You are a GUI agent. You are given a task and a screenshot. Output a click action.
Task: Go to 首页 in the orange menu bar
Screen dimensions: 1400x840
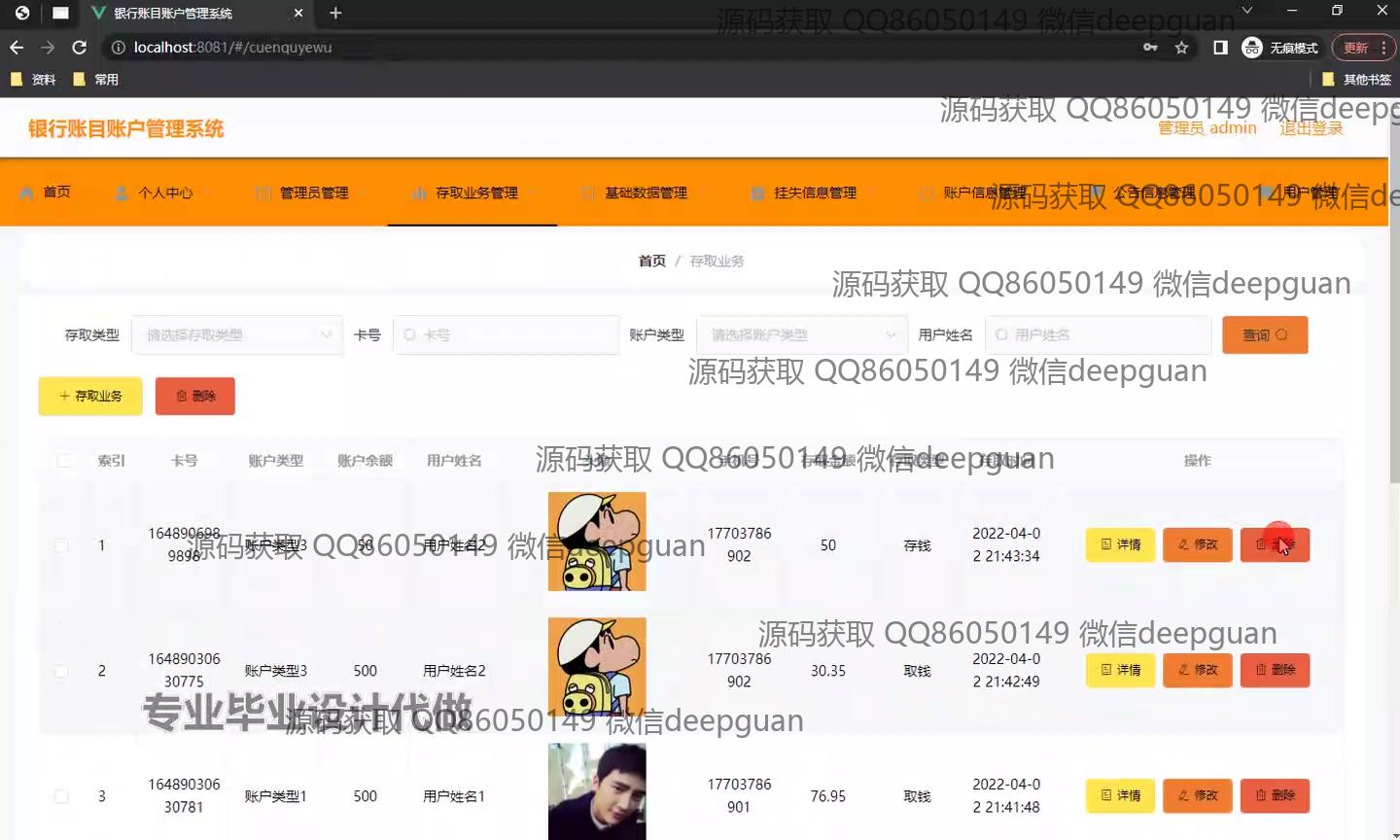click(x=46, y=192)
